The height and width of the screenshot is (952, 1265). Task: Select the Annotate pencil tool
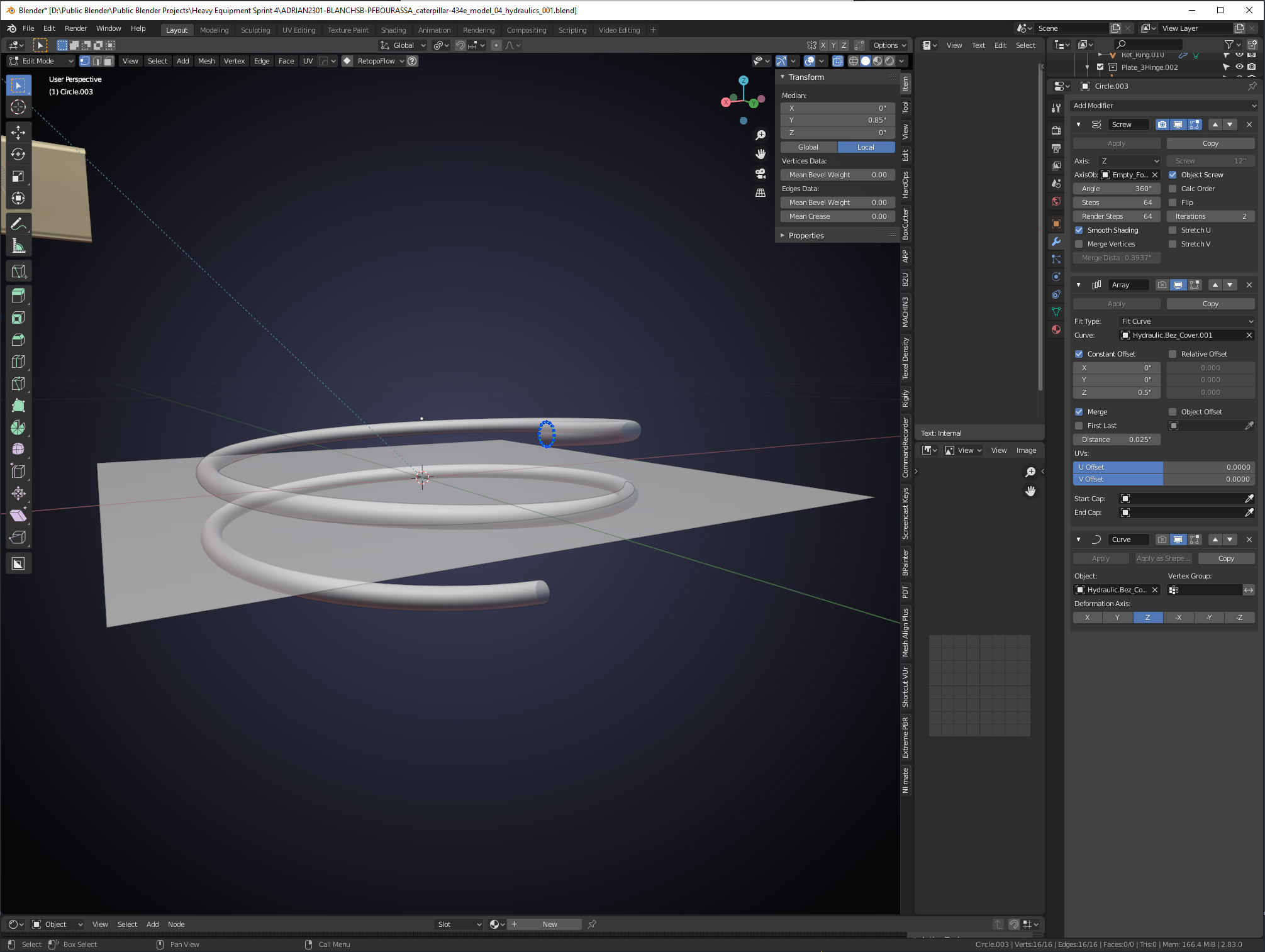coord(18,224)
